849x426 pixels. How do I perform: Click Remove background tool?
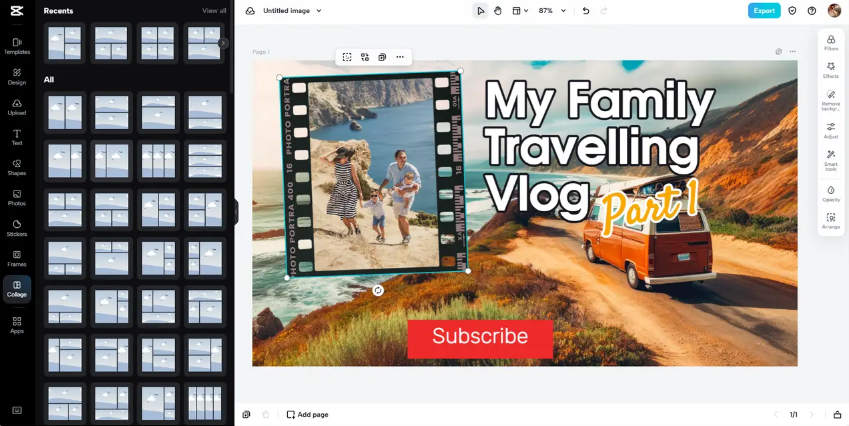[831, 101]
